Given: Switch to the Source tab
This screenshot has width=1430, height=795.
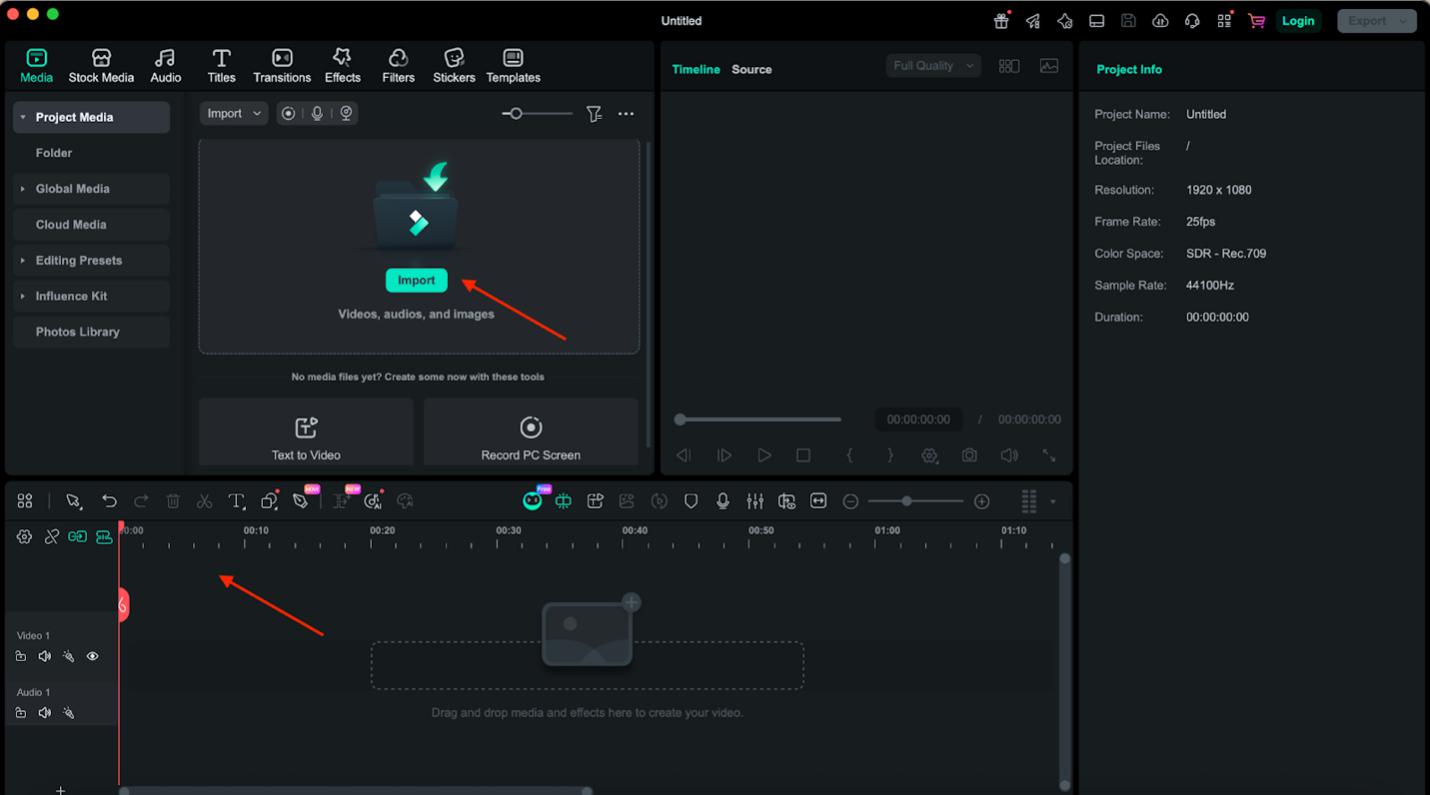Looking at the screenshot, I should [751, 69].
